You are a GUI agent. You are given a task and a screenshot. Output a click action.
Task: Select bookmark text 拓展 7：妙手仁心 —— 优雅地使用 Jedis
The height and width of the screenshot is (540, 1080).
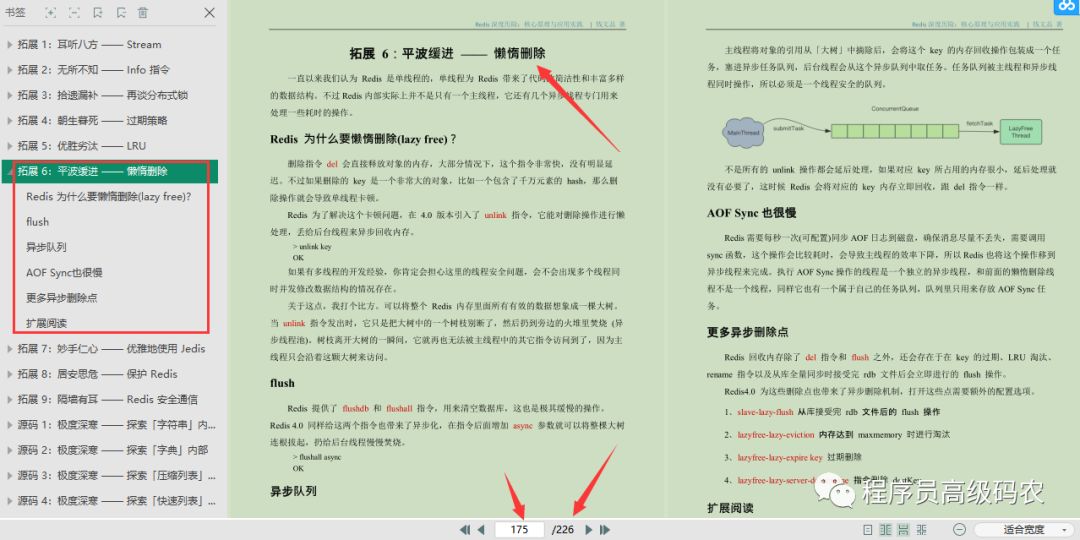(111, 349)
